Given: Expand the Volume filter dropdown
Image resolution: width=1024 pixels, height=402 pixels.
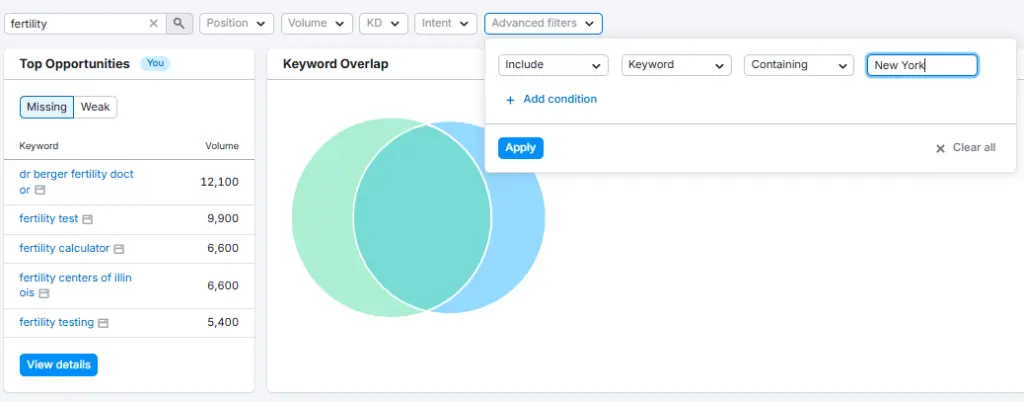Looking at the screenshot, I should click(317, 23).
